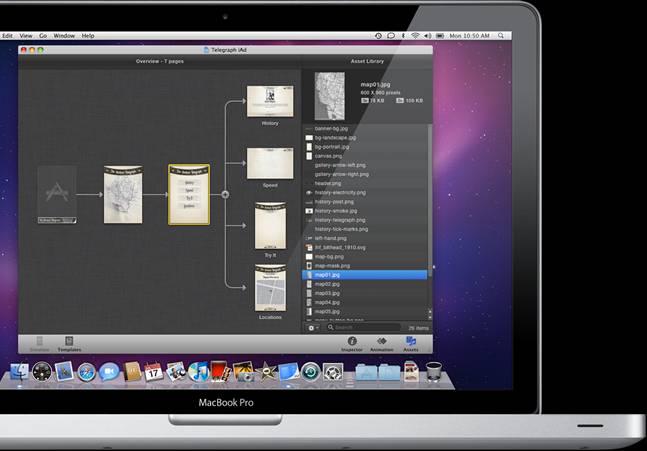This screenshot has height=451, width=647.
Task: Select banner-bg.jpg in the Asset Library
Action: click(x=331, y=128)
